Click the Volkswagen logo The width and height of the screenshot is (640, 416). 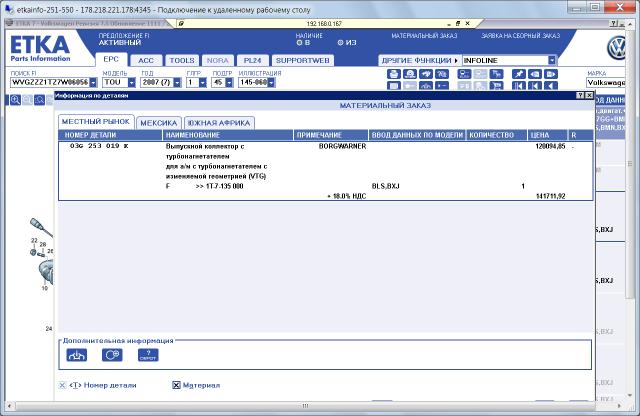[617, 48]
